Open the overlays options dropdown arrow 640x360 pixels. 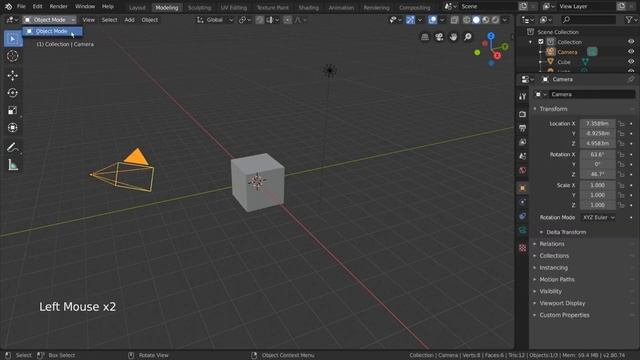click(x=442, y=20)
